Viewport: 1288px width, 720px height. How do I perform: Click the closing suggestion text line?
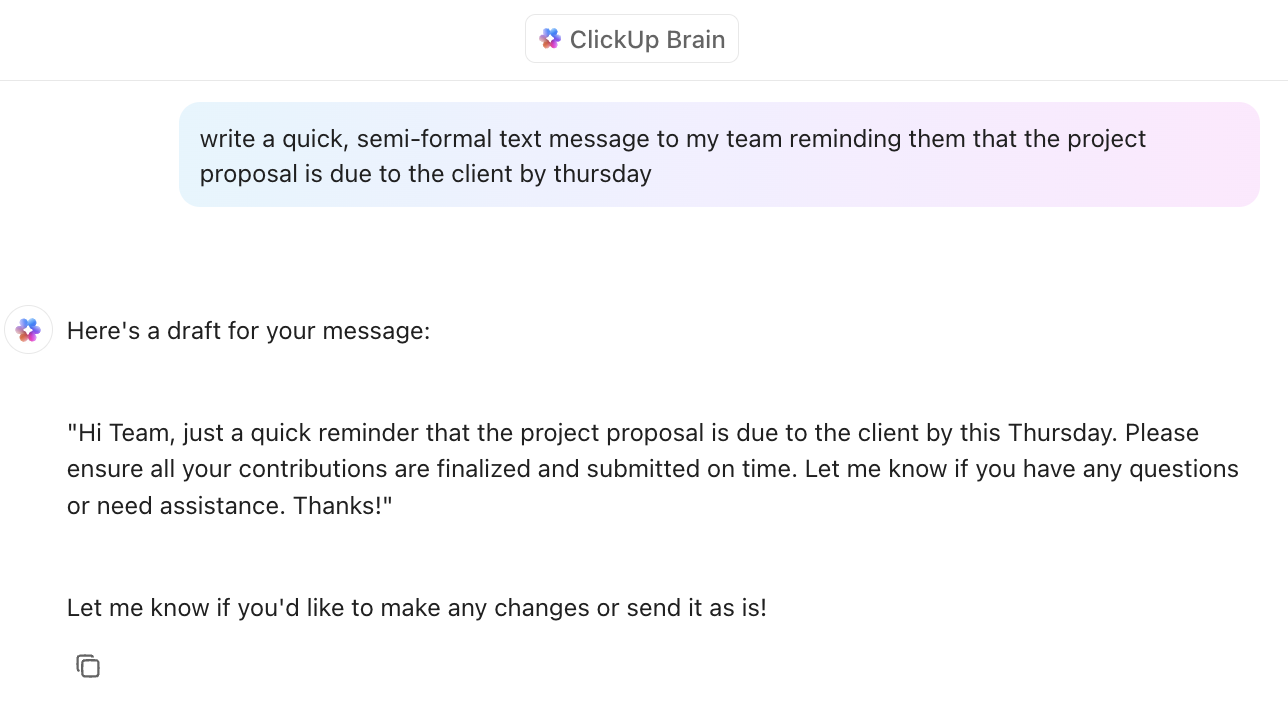(x=416, y=607)
